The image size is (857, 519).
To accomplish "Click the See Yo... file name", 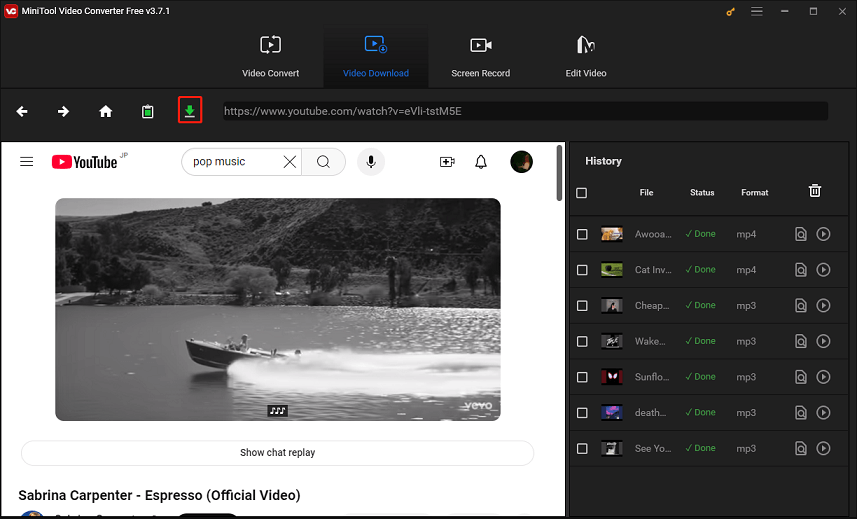I will (653, 449).
